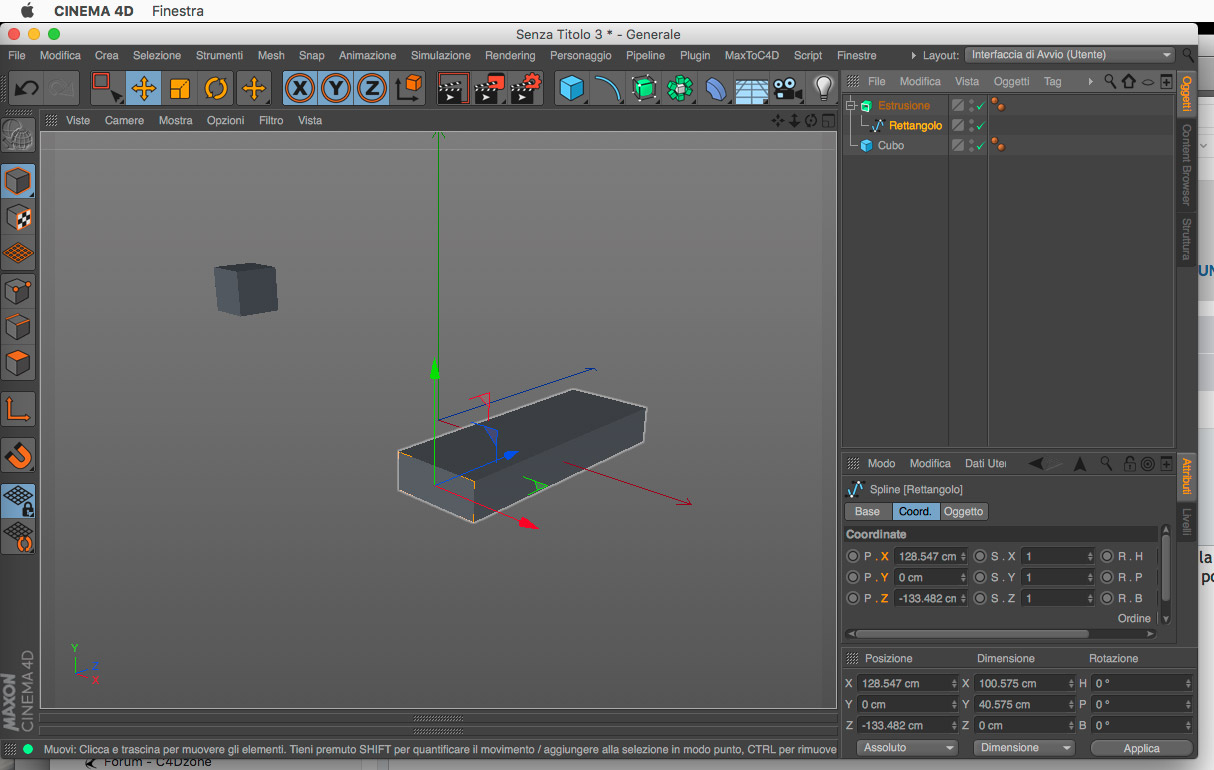The height and width of the screenshot is (770, 1214).
Task: Open the spline pen tool
Action: tap(608, 88)
